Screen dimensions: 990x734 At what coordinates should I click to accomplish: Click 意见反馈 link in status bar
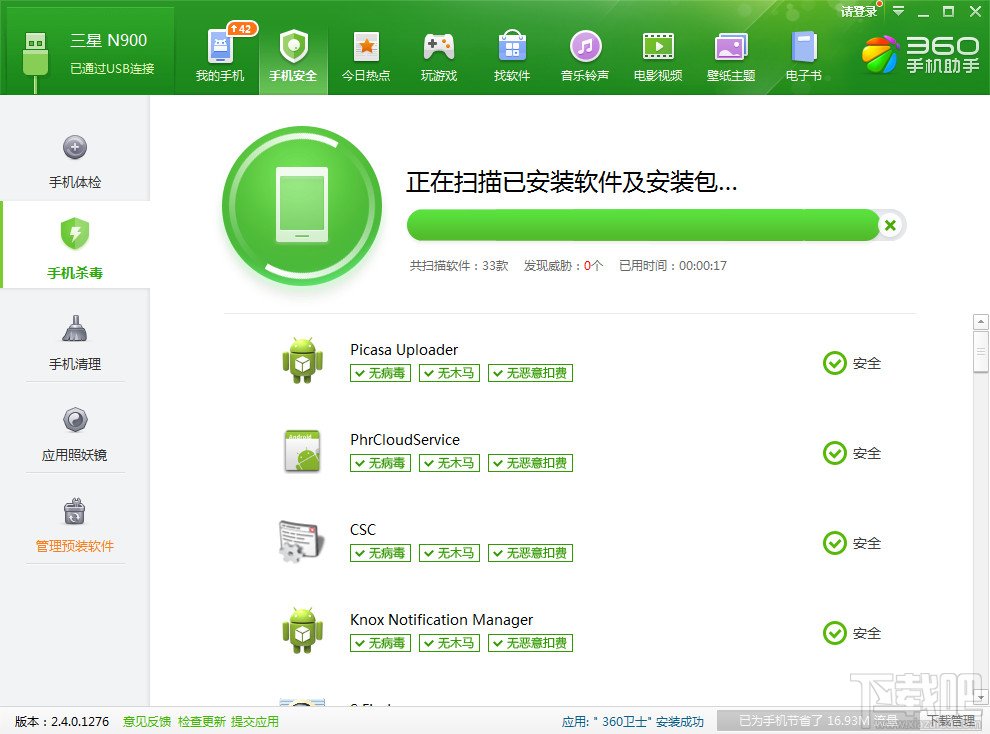146,721
